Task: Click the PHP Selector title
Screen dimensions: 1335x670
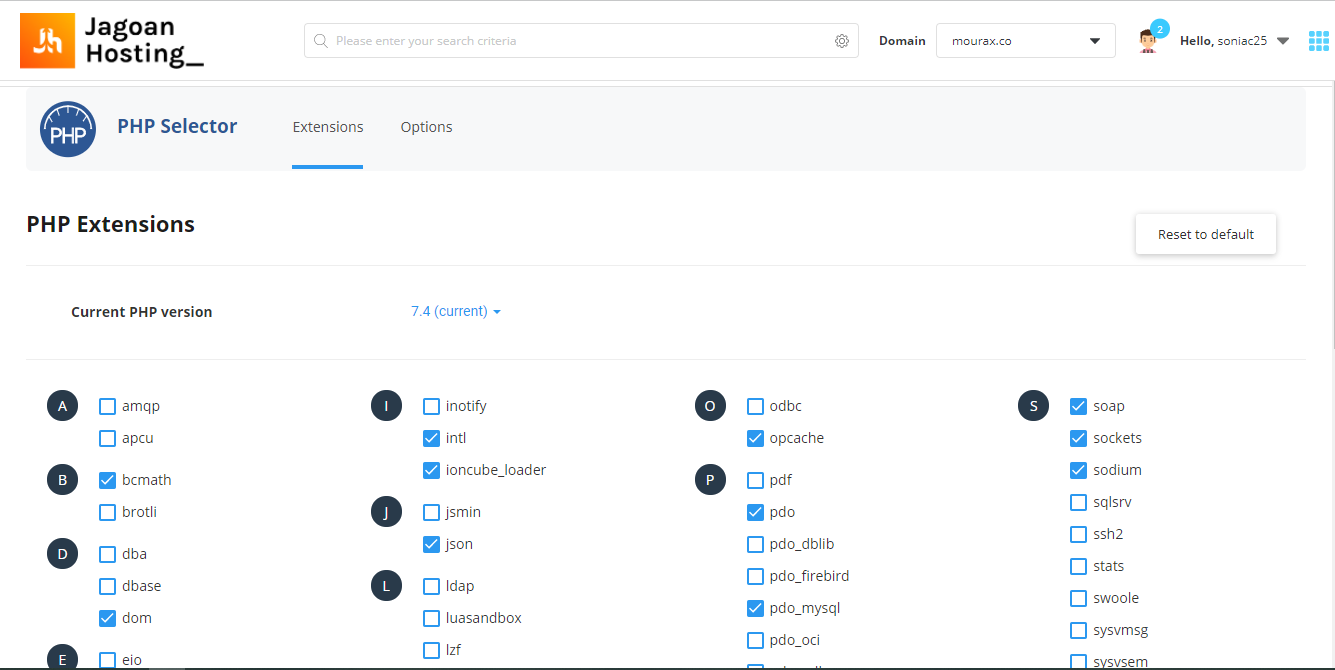Action: tap(177, 126)
